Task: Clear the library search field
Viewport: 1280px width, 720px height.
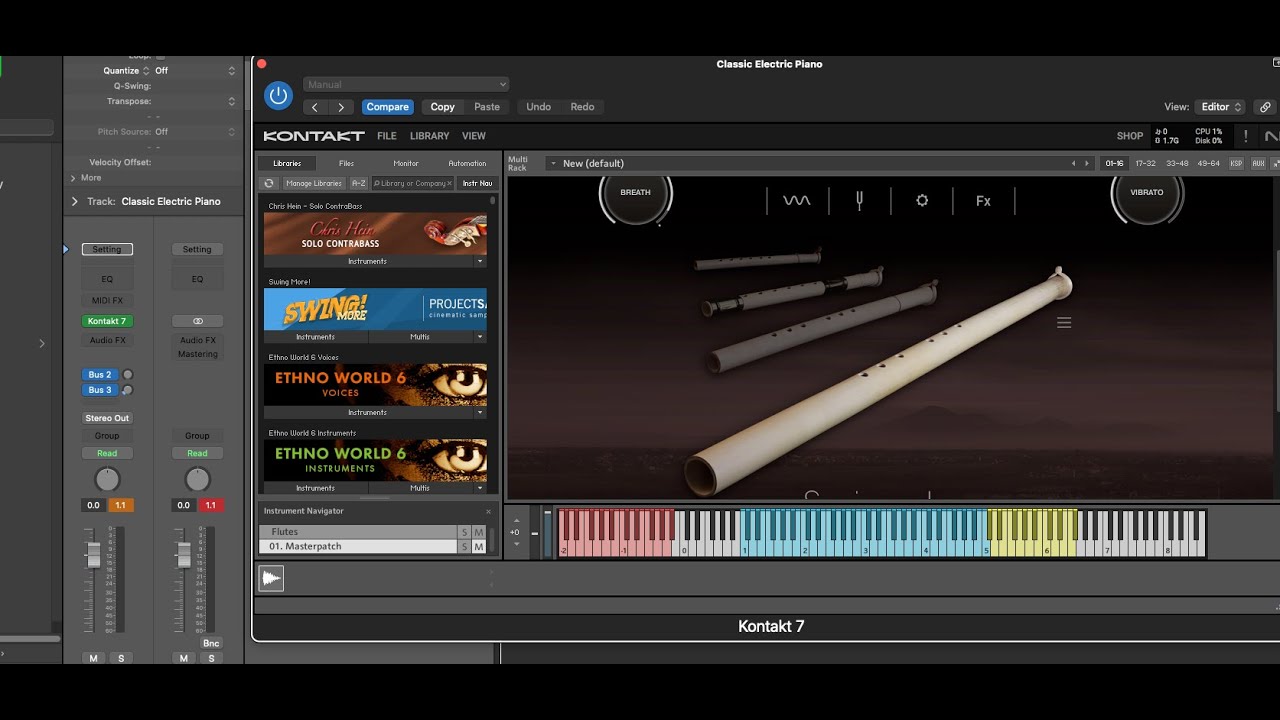Action: pyautogui.click(x=449, y=183)
